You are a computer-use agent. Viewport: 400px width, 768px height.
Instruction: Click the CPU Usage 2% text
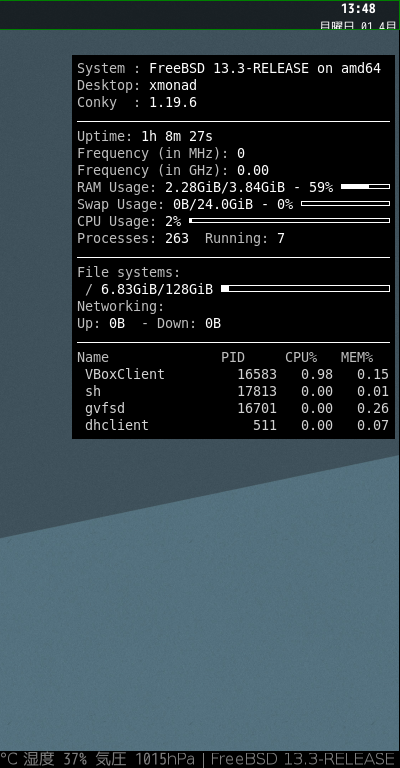point(129,221)
